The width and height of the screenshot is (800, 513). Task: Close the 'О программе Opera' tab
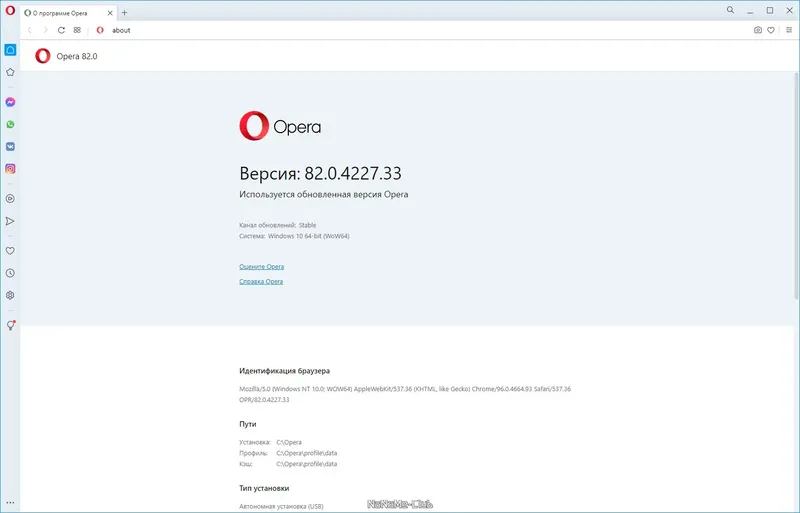[x=110, y=13]
